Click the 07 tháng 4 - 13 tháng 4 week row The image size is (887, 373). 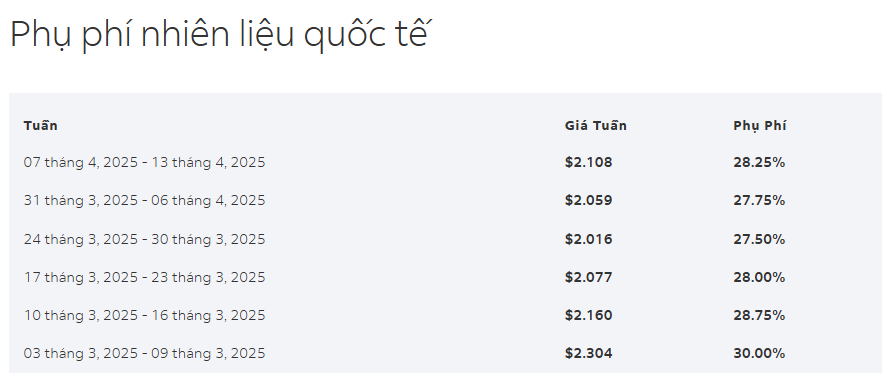point(445,162)
